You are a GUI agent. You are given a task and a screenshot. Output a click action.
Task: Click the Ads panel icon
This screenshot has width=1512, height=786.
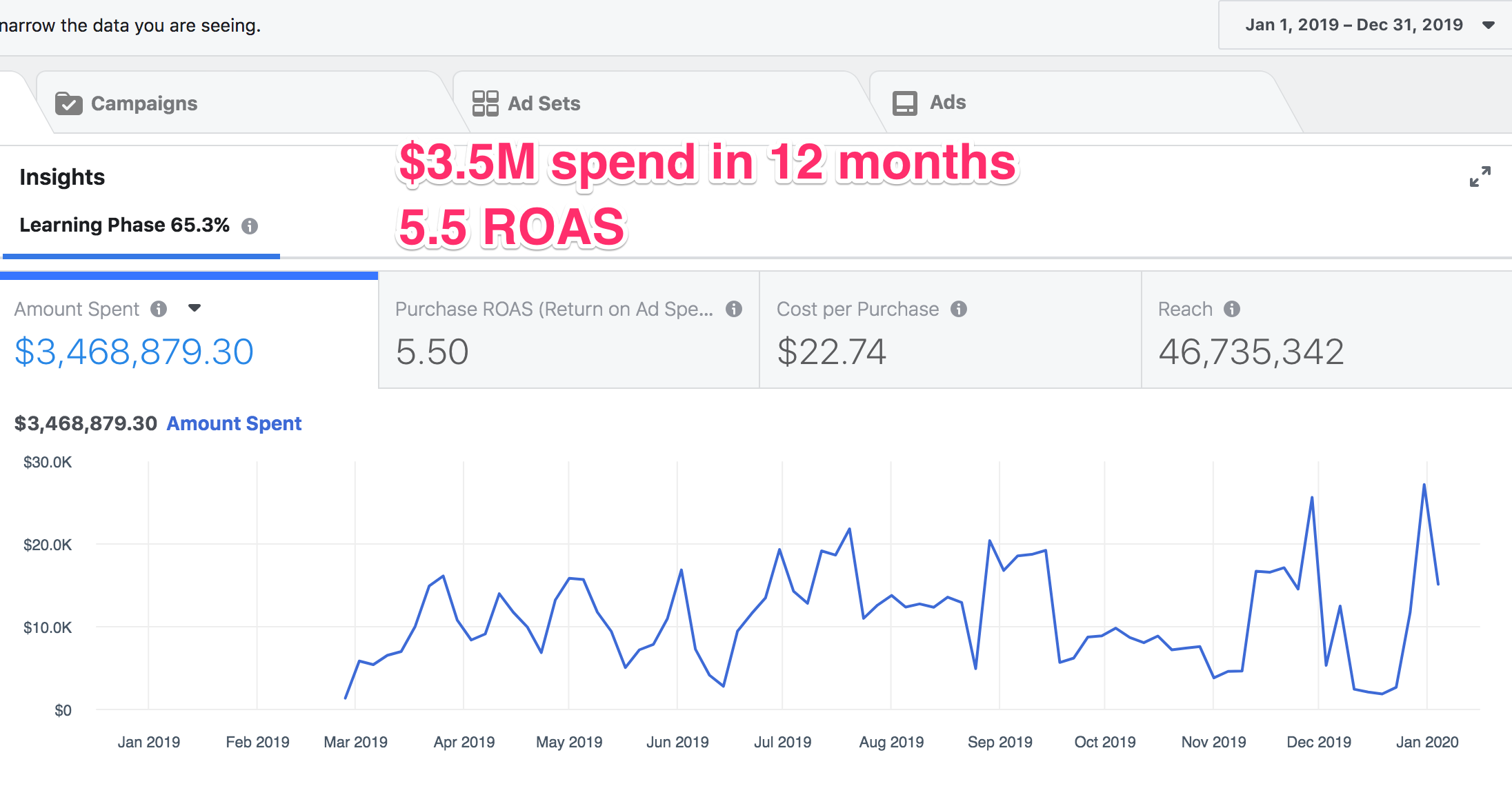(x=904, y=103)
